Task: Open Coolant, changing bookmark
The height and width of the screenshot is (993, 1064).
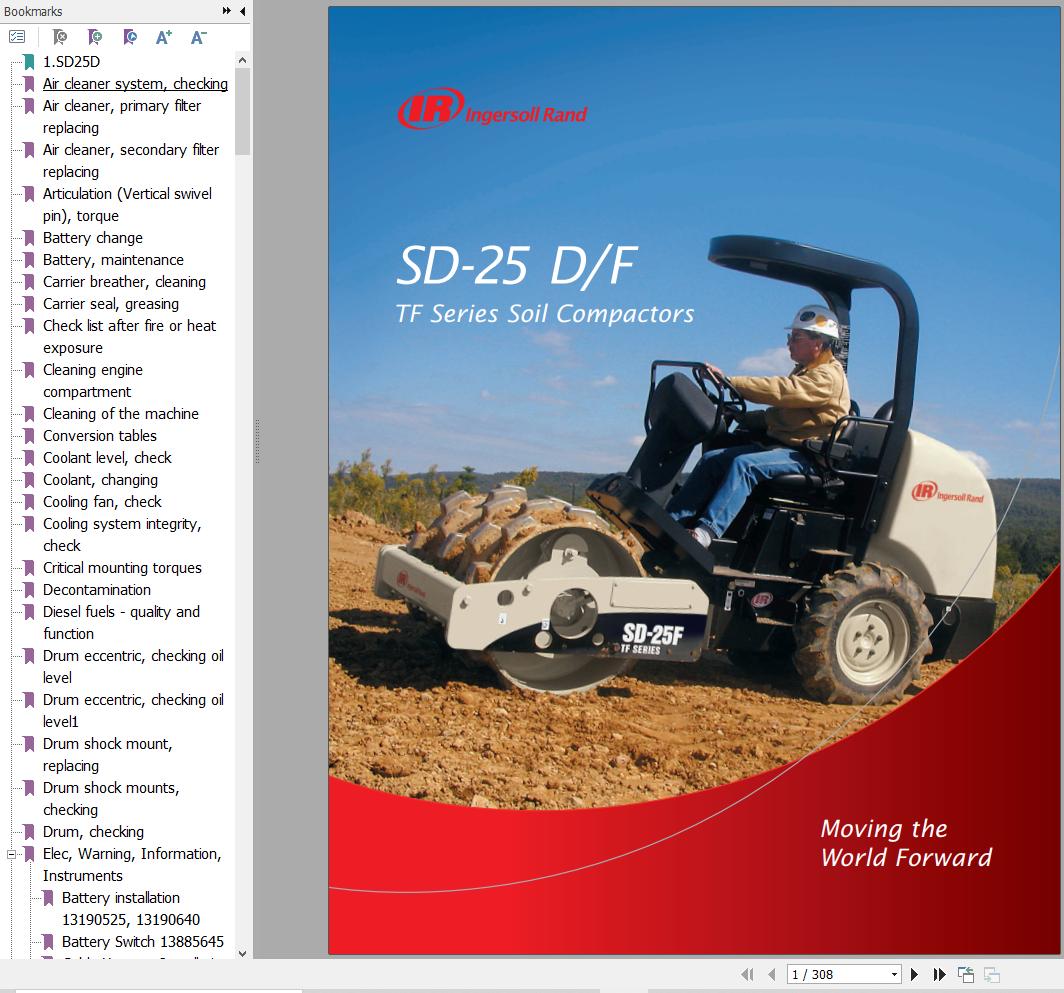Action: click(100, 480)
